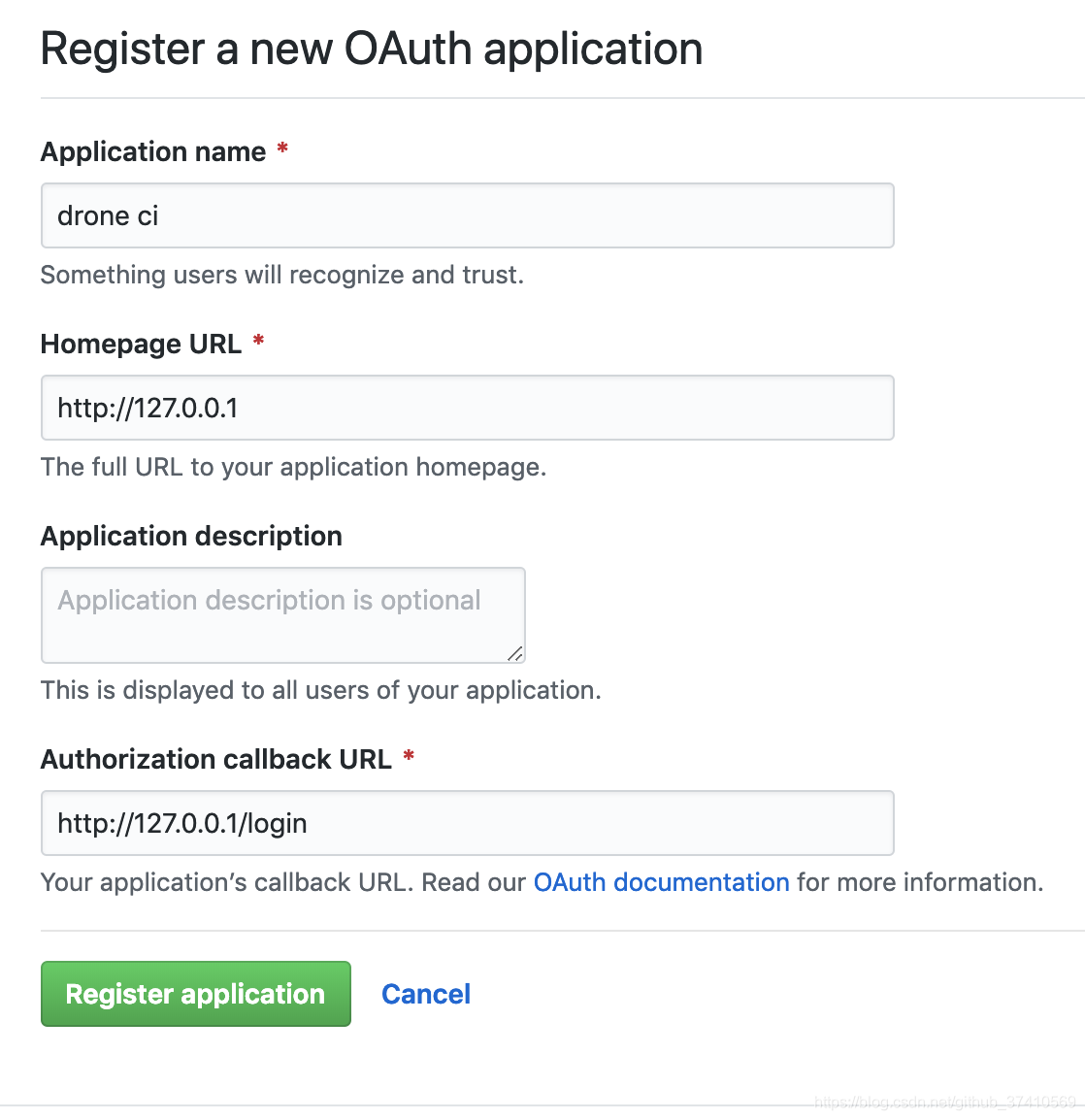Click the 'displayed to all users' helper text
Viewport: 1085px width, 1120px height.
[320, 690]
